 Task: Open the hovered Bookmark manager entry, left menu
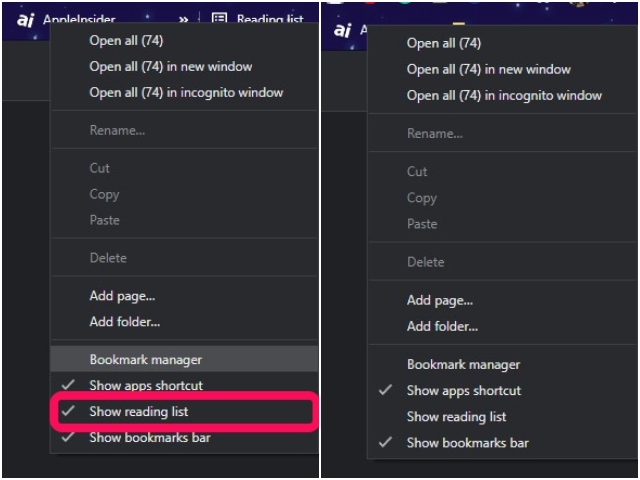coord(146,359)
